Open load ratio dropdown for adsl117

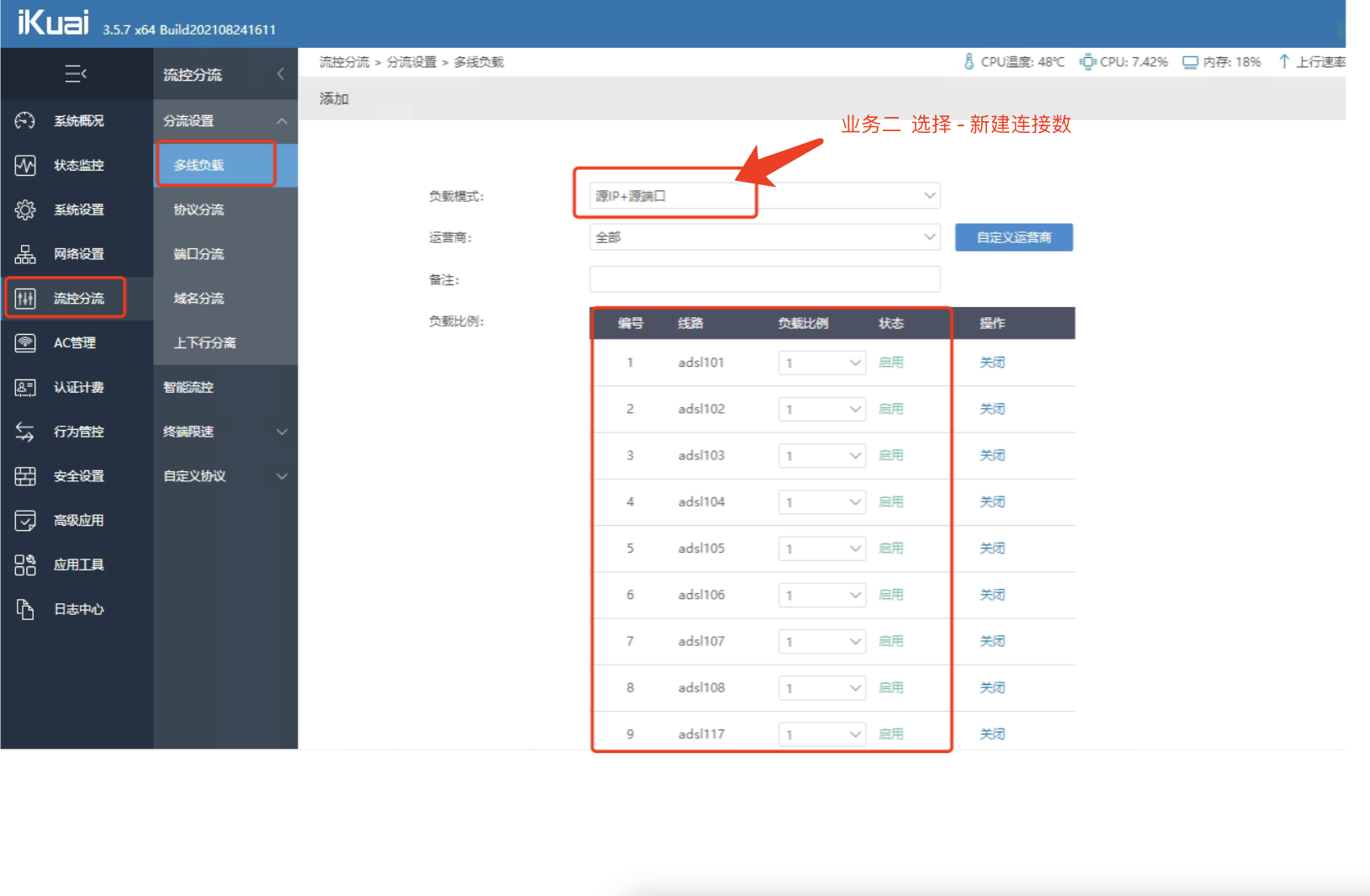(822, 734)
